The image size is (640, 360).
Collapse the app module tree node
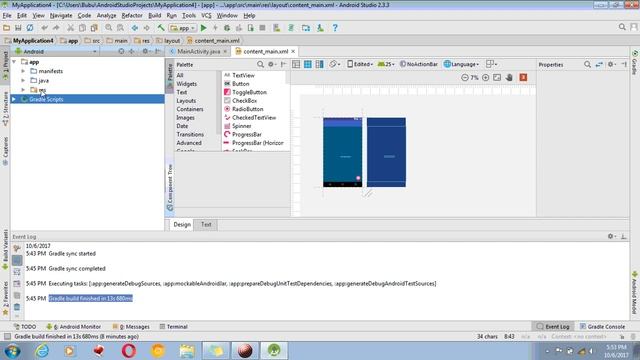click(x=14, y=62)
